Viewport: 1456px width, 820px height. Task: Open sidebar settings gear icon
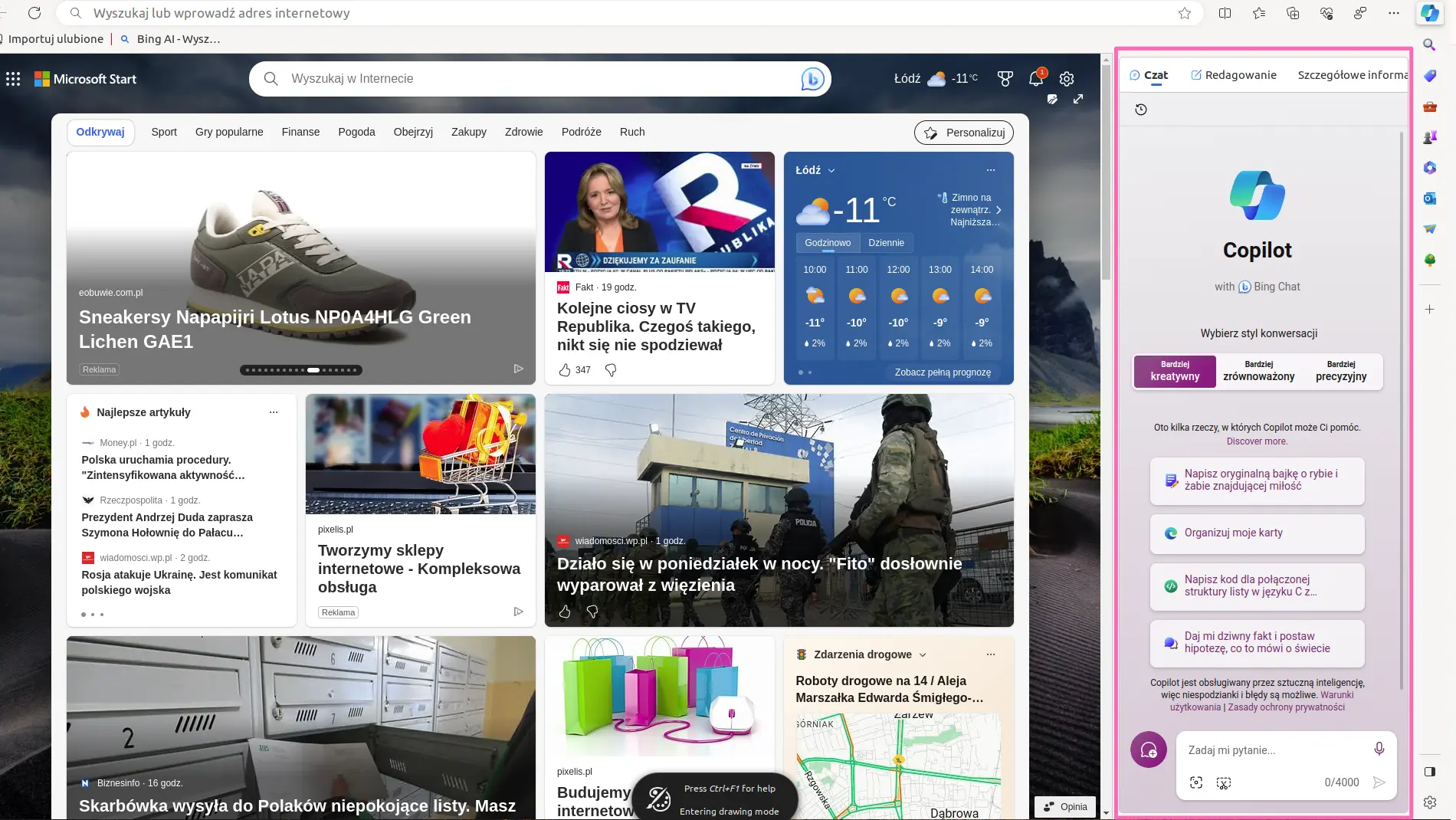(x=1429, y=802)
